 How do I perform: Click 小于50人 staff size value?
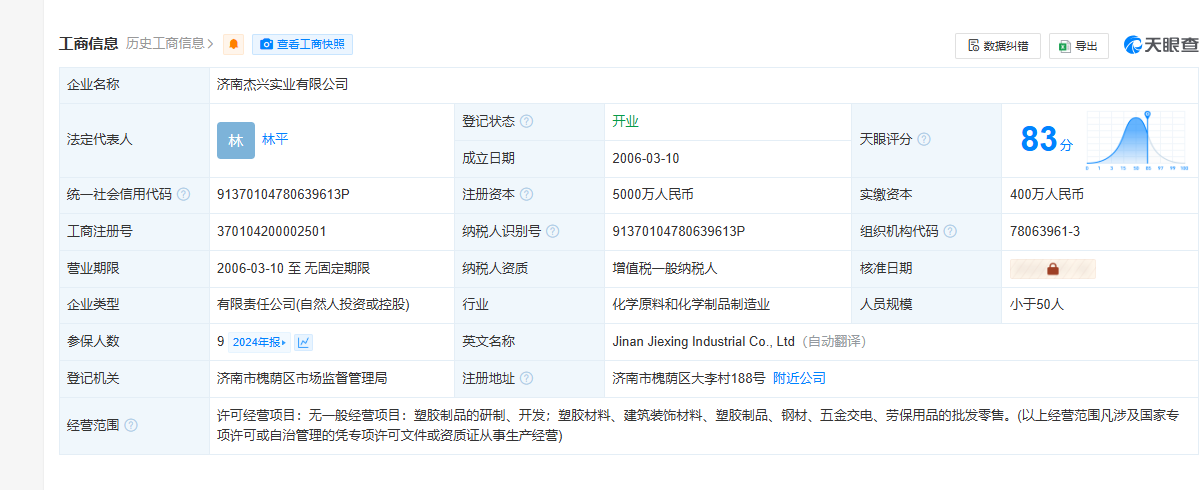click(1037, 304)
